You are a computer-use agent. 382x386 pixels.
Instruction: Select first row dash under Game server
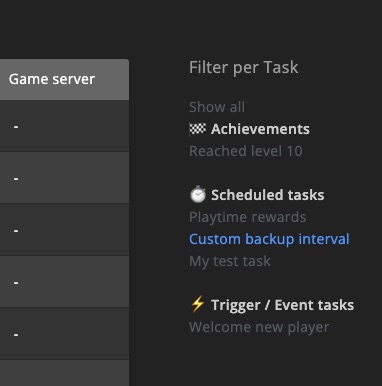16,126
